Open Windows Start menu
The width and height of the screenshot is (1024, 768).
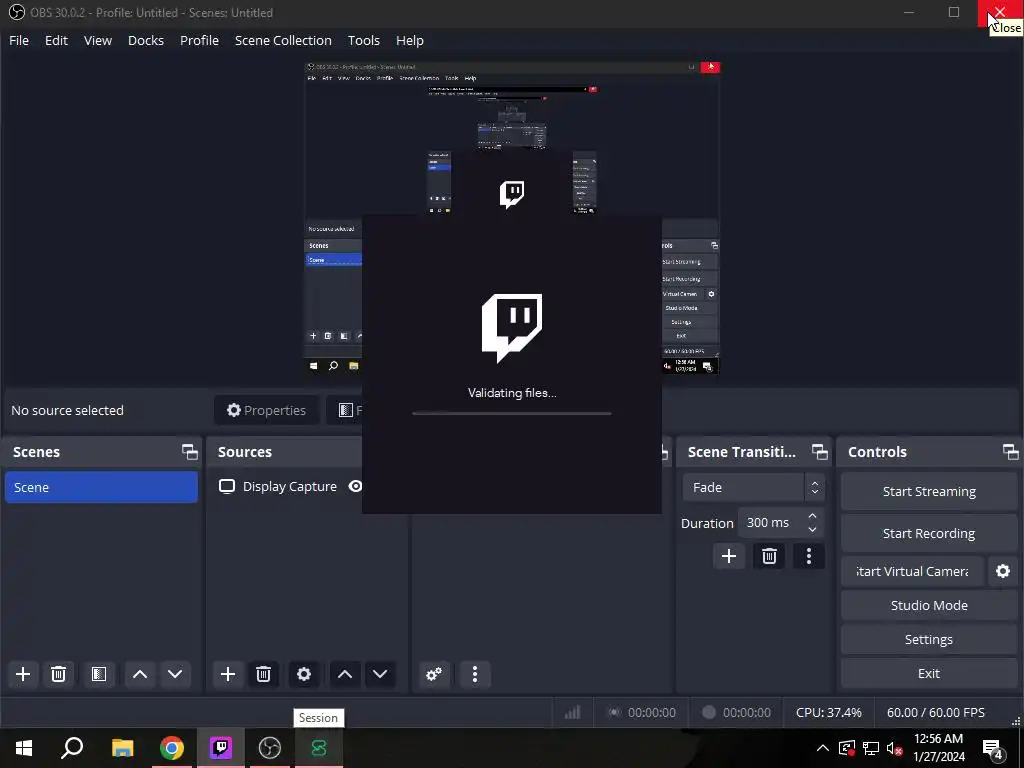coord(24,748)
